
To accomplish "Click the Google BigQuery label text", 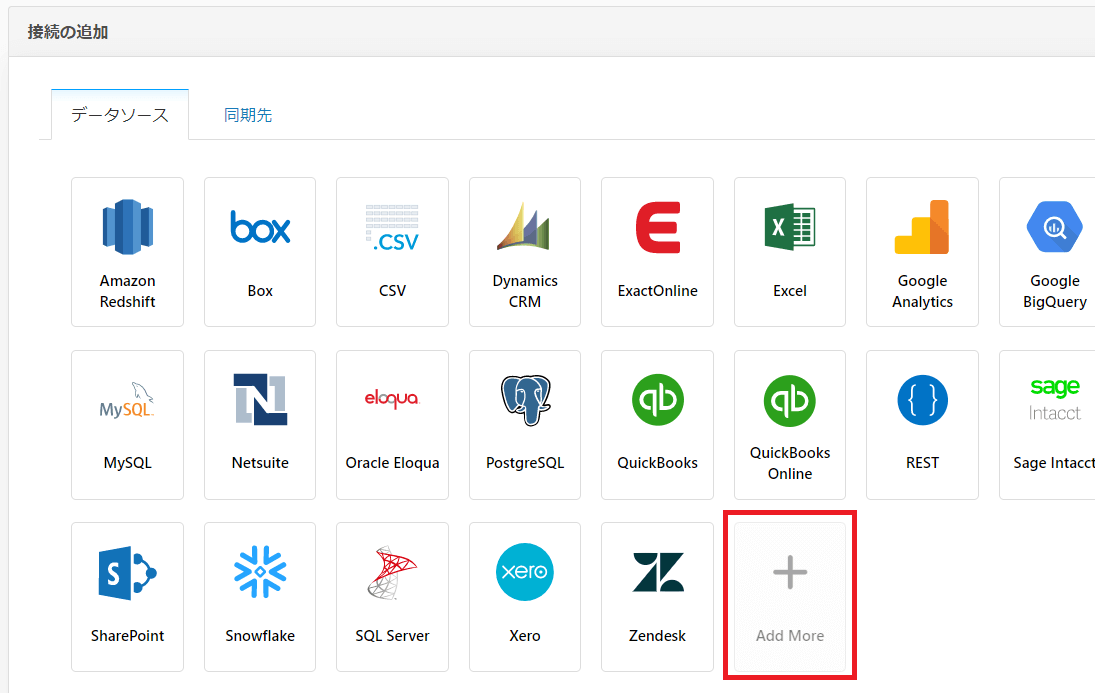I will click(1054, 291).
